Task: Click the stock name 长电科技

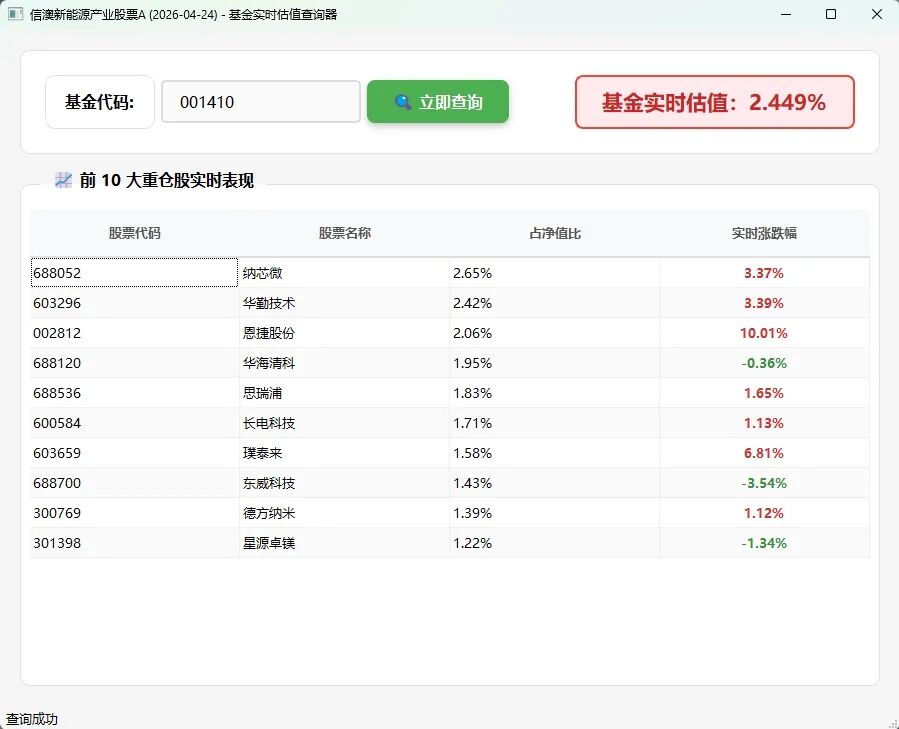Action: point(269,423)
